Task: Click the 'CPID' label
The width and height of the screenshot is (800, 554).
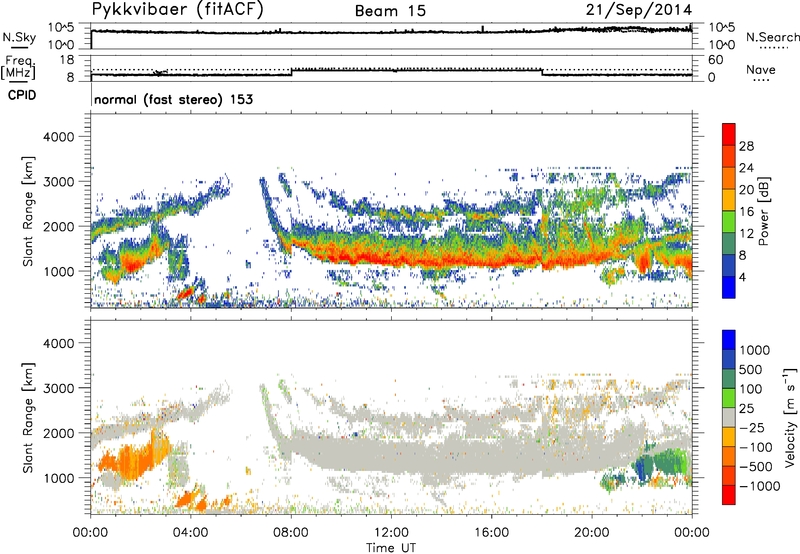Action: (22, 95)
